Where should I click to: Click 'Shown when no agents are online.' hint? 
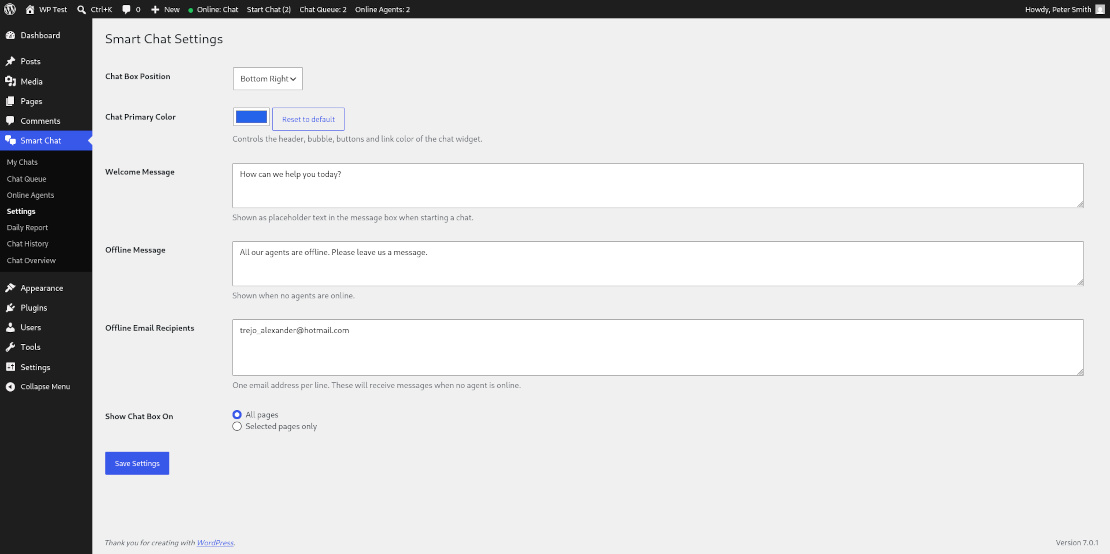(293, 296)
